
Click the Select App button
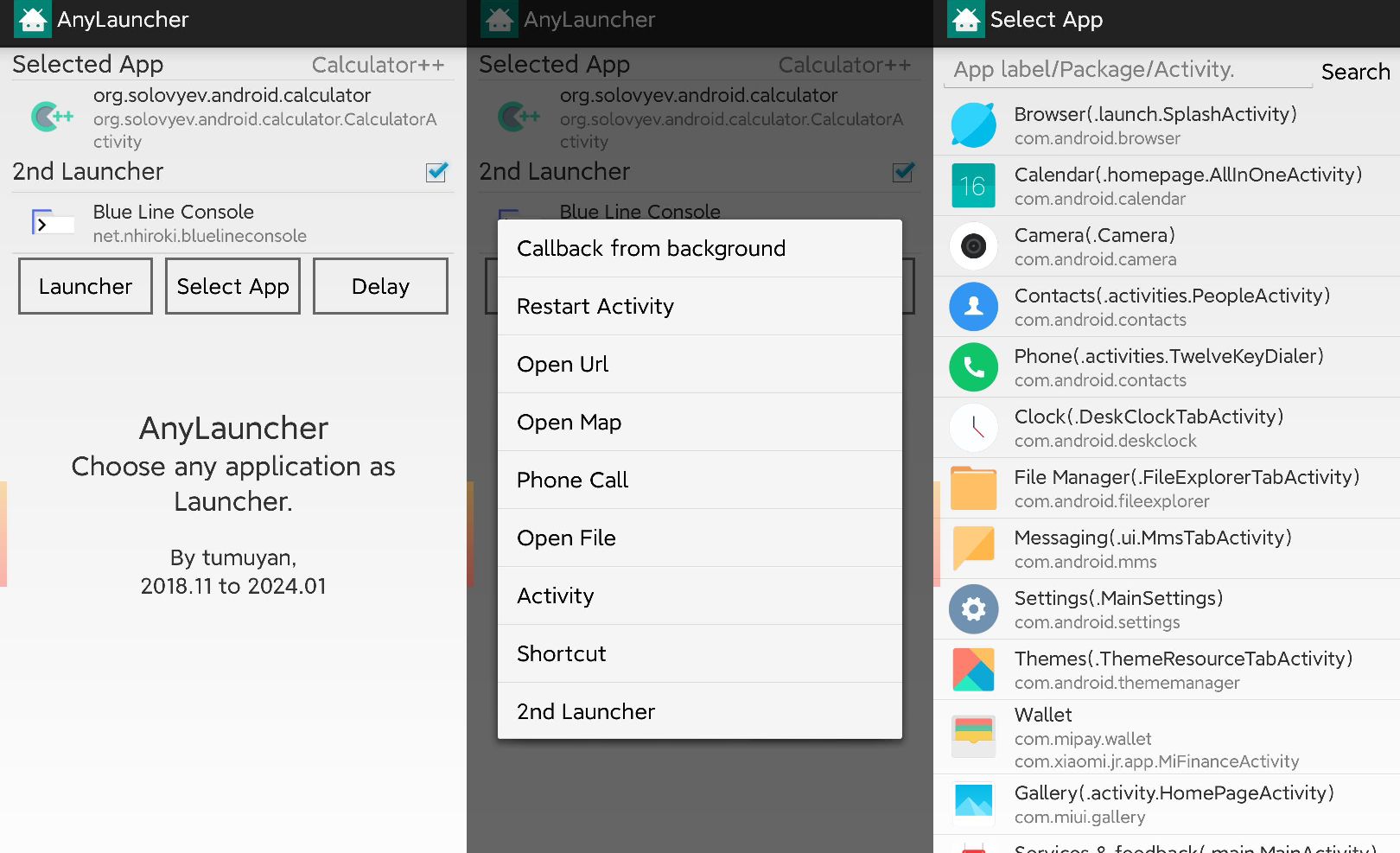coord(232,286)
